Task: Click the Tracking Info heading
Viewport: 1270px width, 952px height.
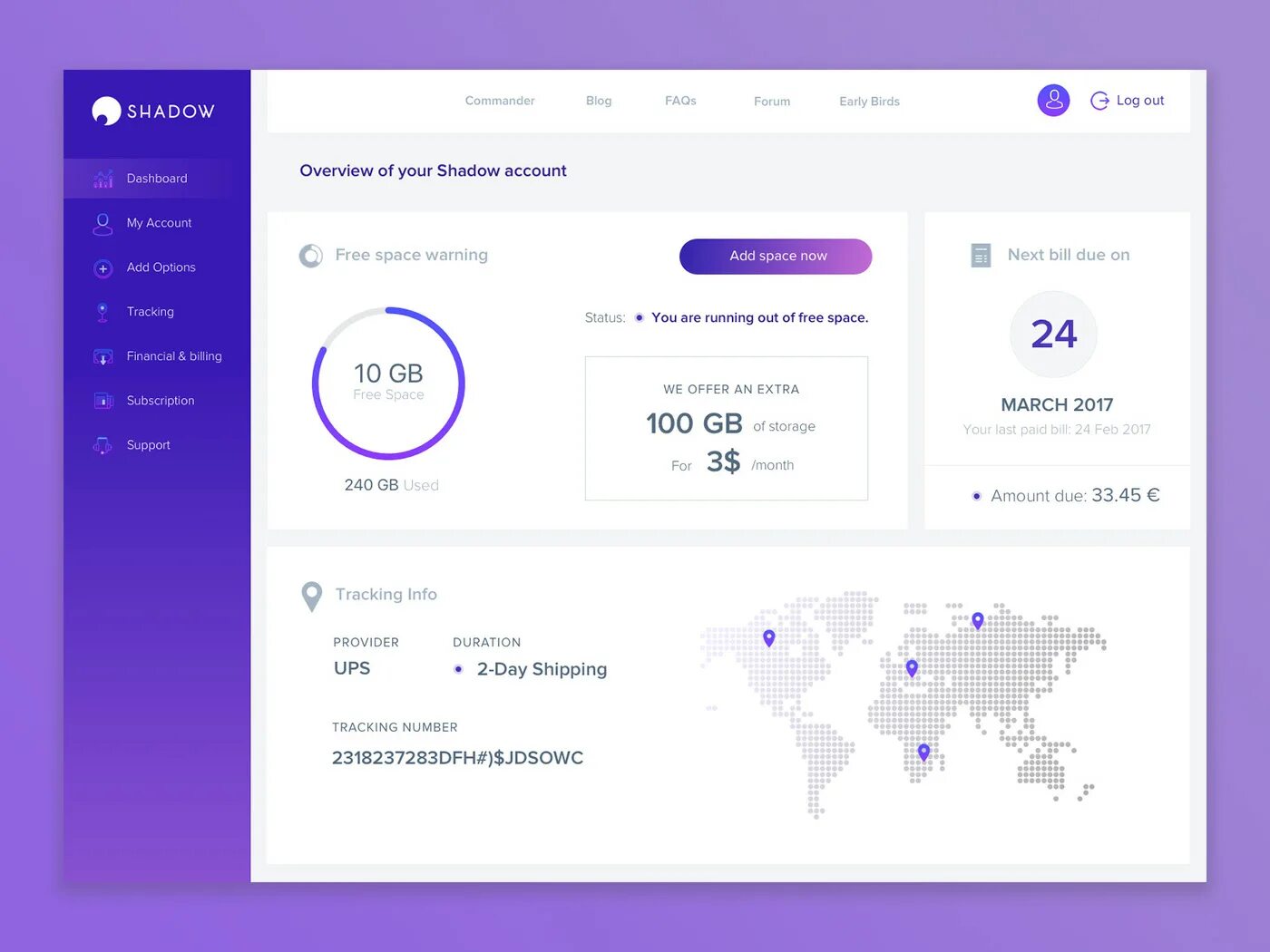Action: 386,594
